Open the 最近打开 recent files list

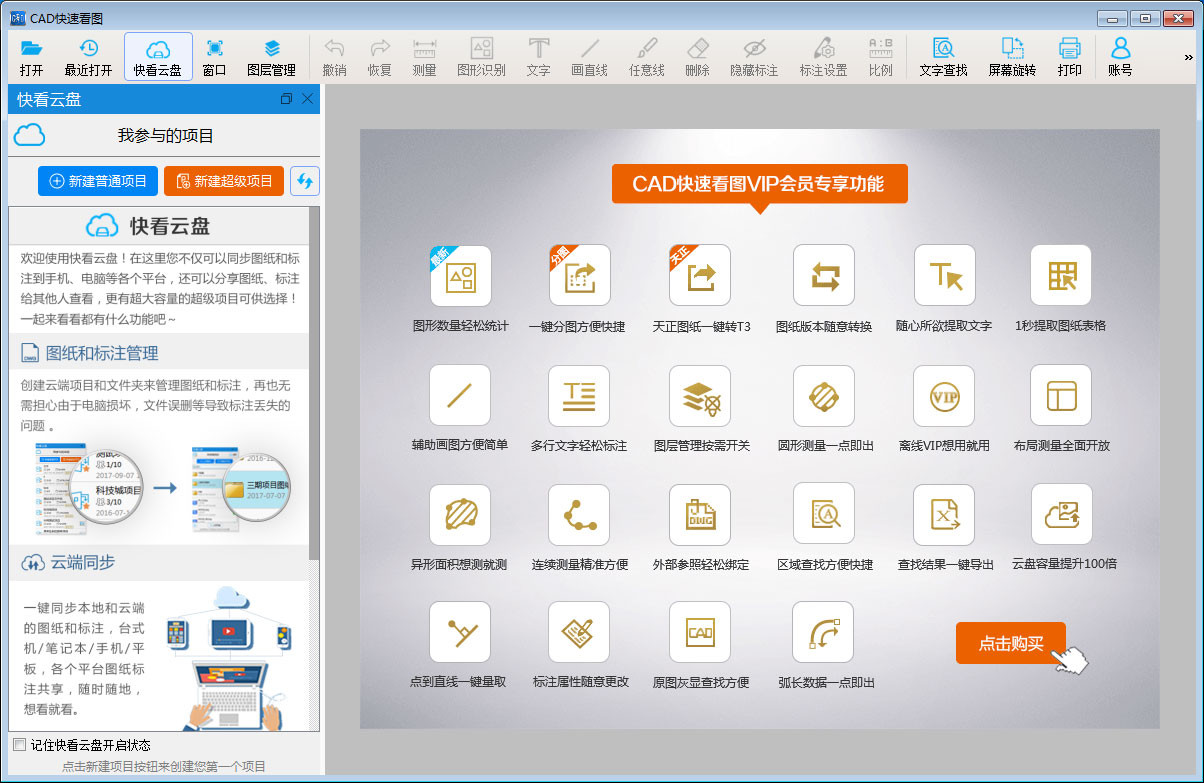[88, 57]
